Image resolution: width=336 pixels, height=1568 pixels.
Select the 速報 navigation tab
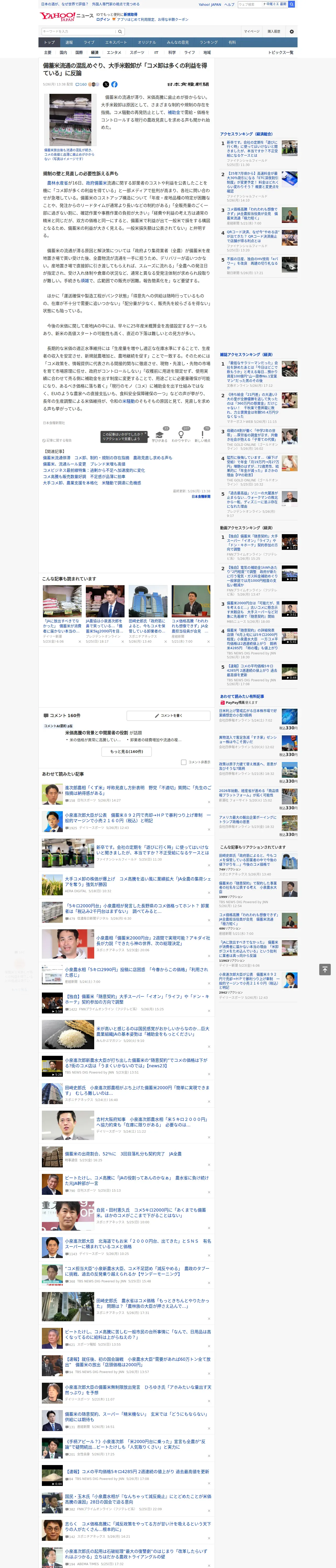coord(69,43)
